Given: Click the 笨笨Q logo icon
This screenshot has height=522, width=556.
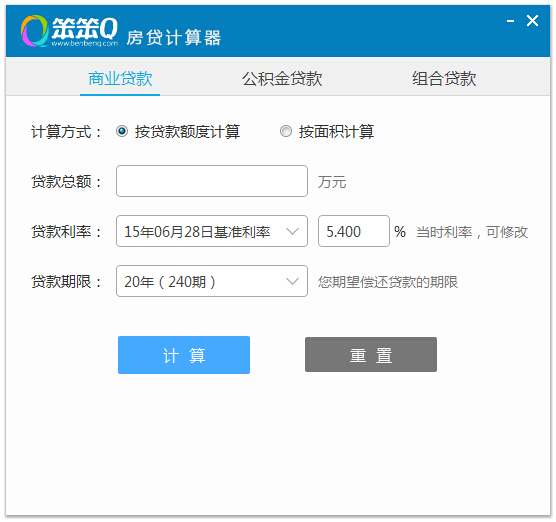Looking at the screenshot, I should coord(34,31).
